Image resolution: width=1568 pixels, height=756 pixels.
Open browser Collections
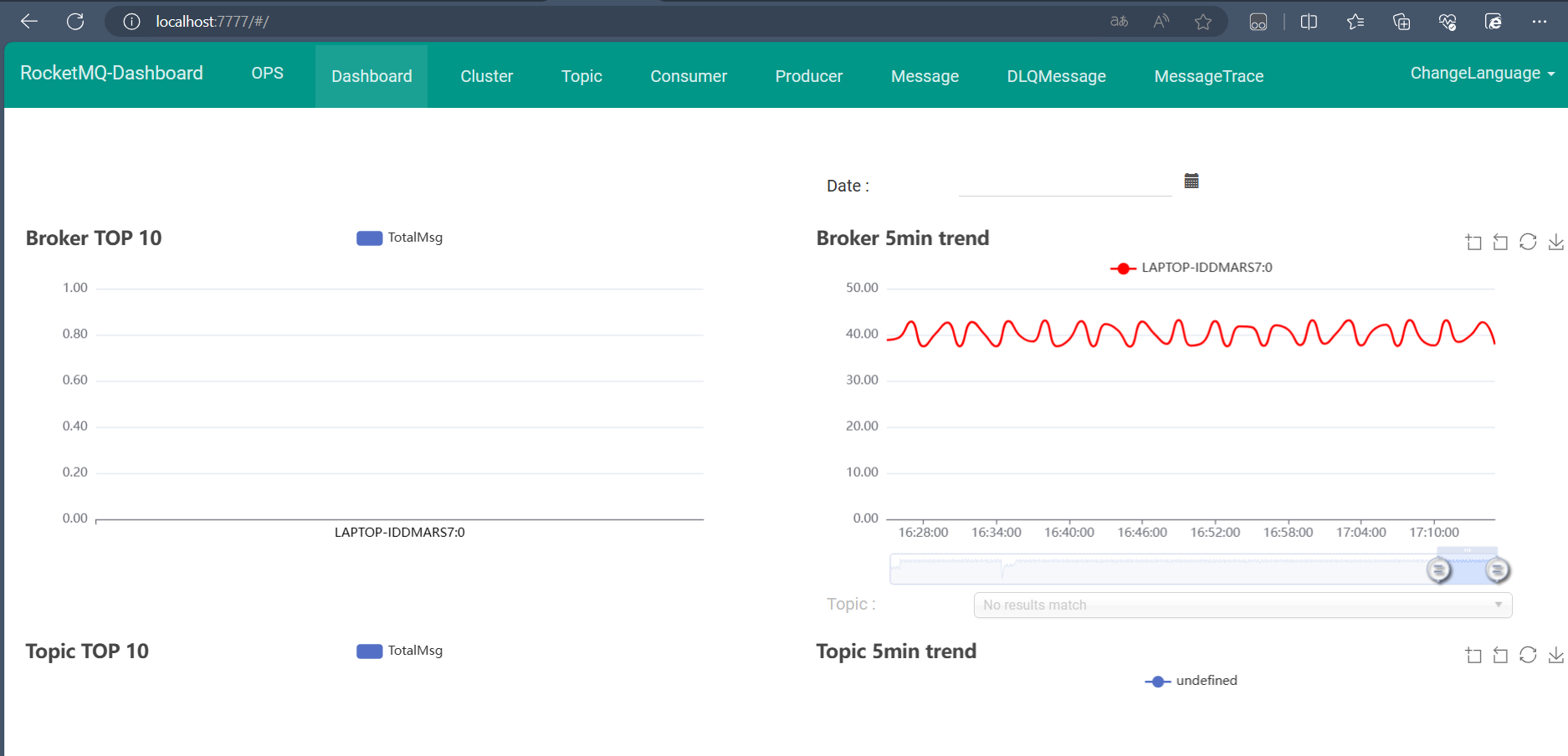1401,22
